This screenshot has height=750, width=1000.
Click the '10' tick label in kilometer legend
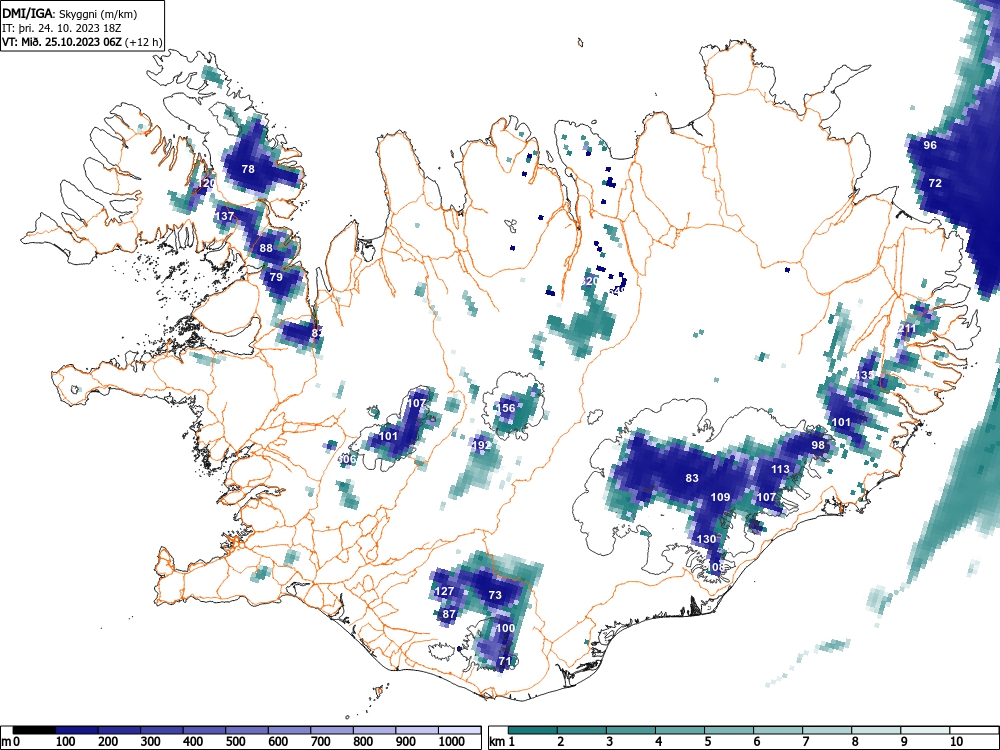click(x=955, y=742)
